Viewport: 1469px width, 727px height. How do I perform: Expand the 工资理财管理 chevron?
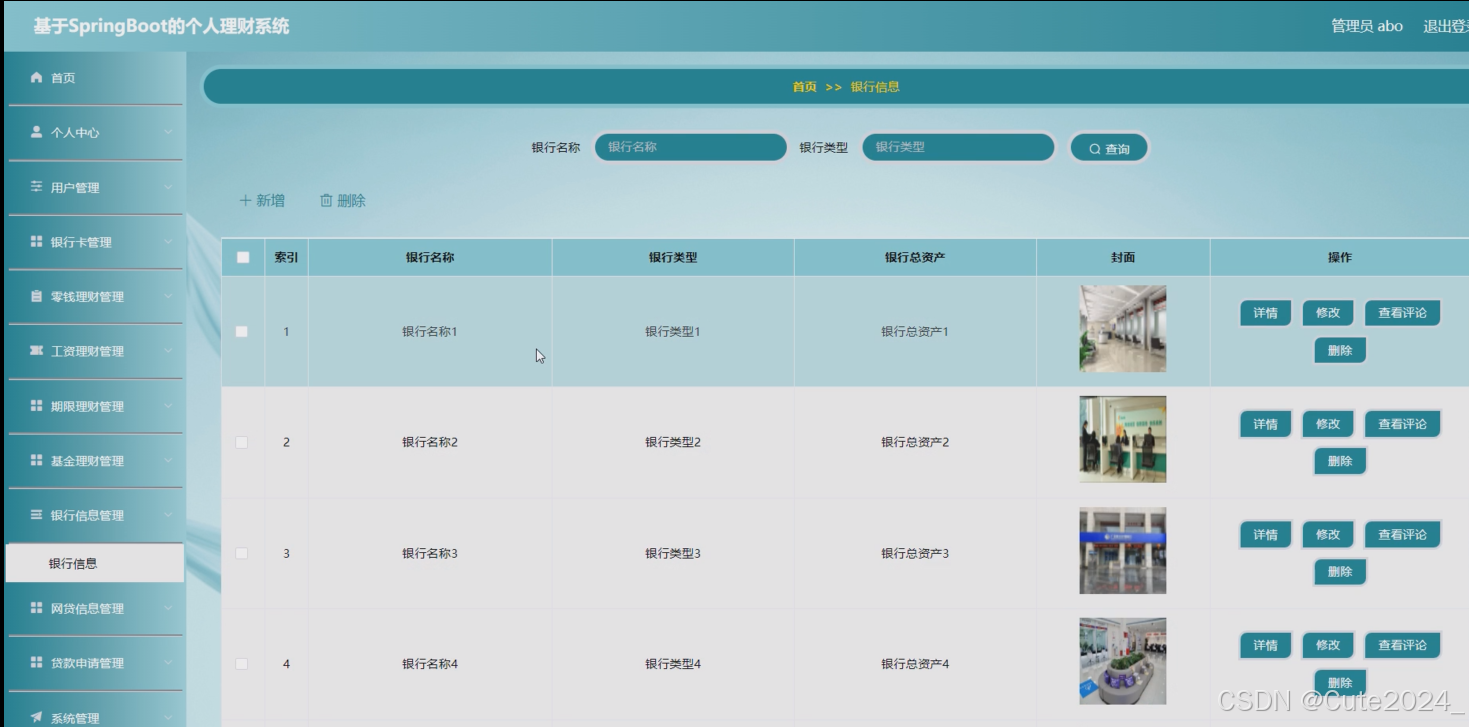pos(168,351)
